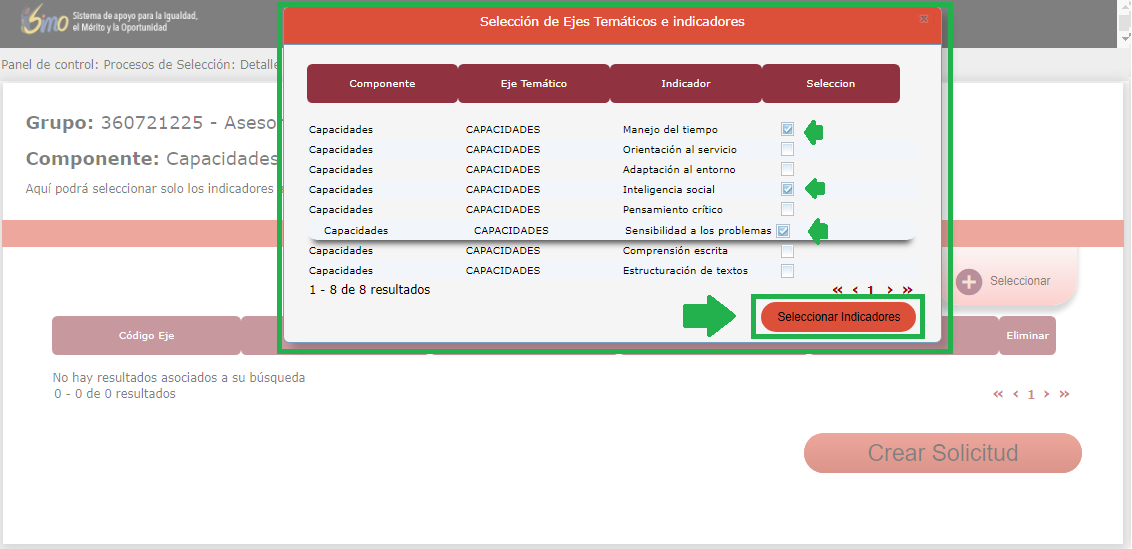Go to first page in dialog pagination

[838, 290]
